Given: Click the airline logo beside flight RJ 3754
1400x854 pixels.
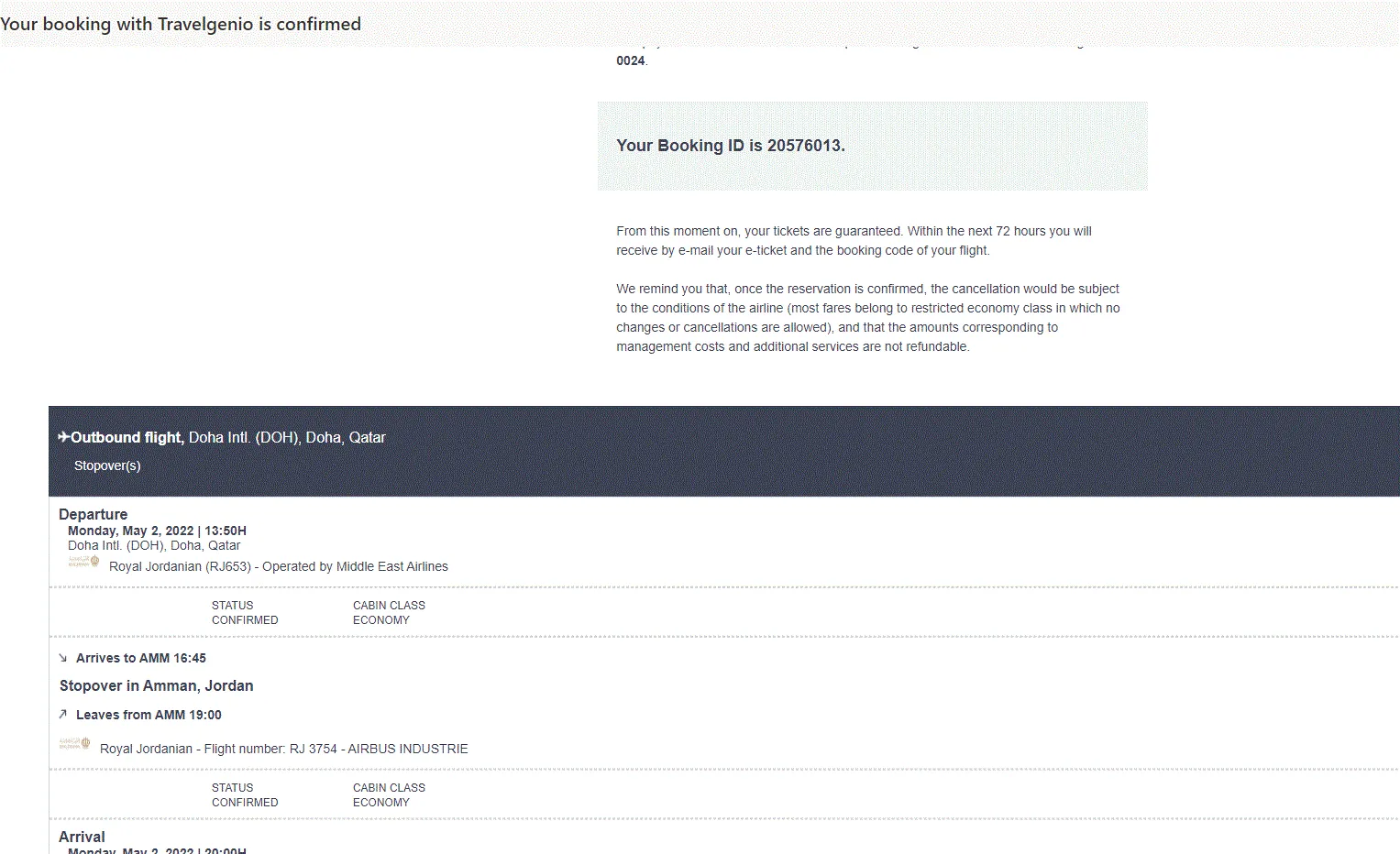Looking at the screenshot, I should click(x=74, y=743).
